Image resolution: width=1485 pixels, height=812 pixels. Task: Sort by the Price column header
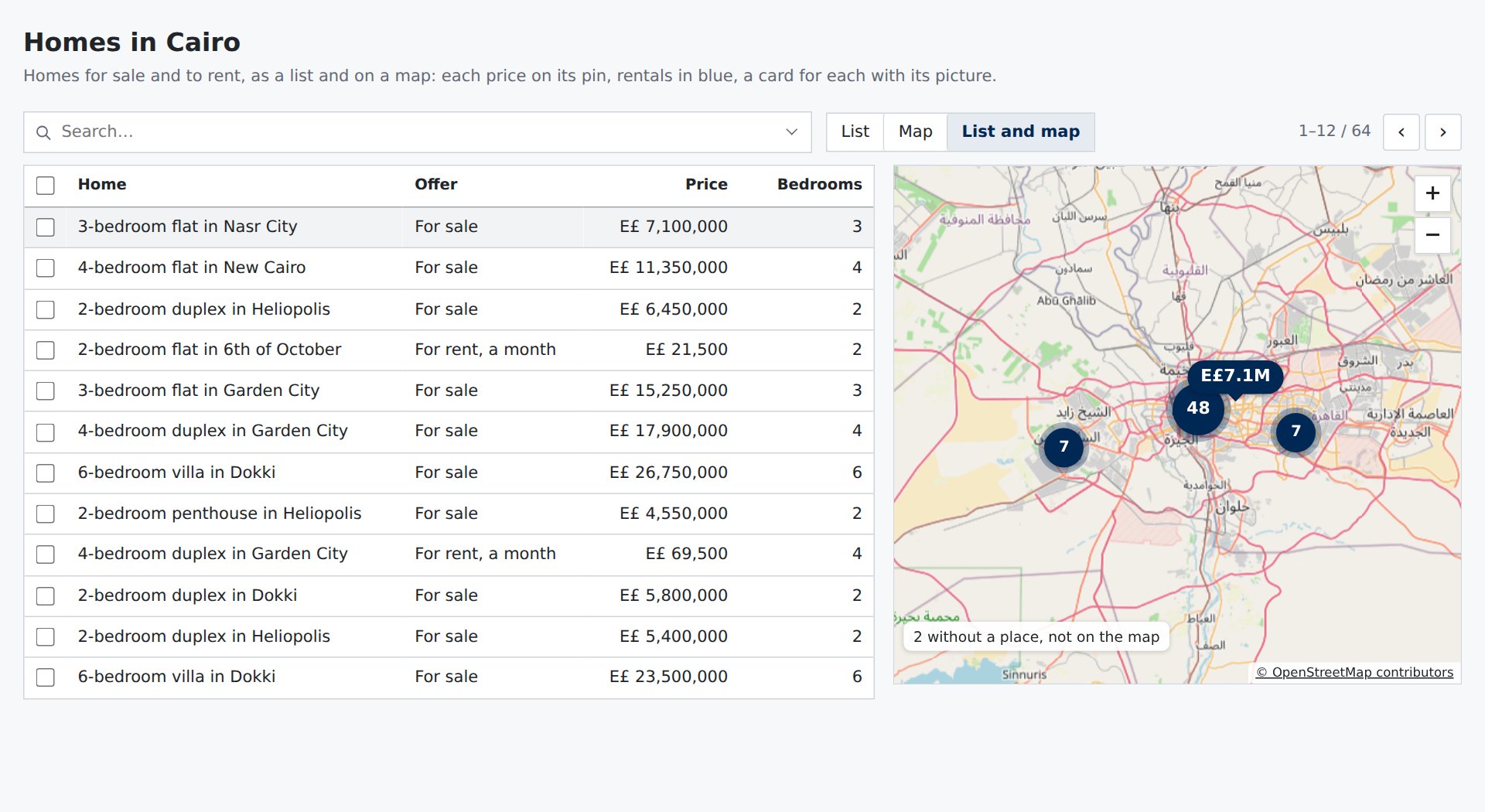[706, 185]
